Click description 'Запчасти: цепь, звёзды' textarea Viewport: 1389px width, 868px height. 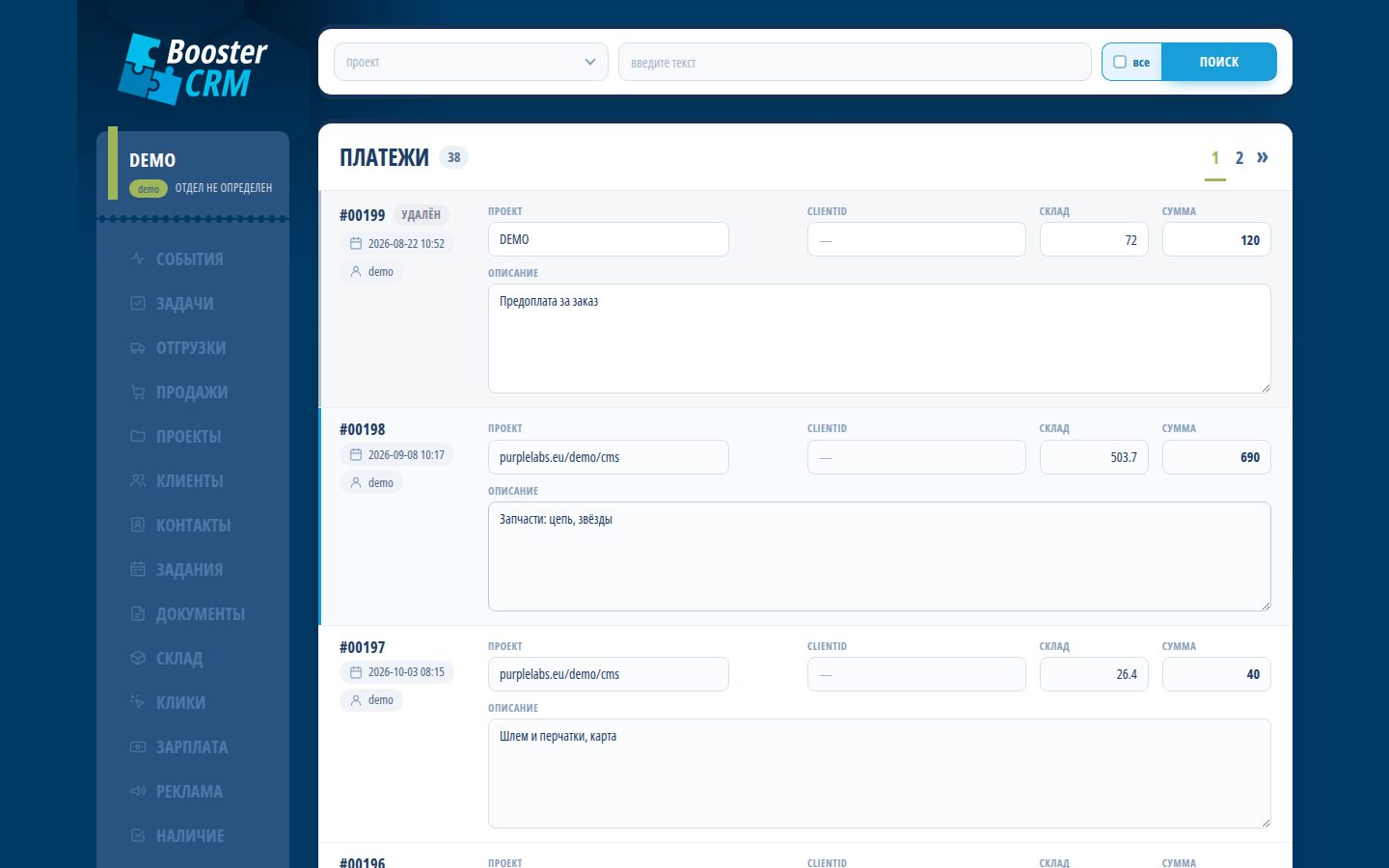(x=880, y=556)
